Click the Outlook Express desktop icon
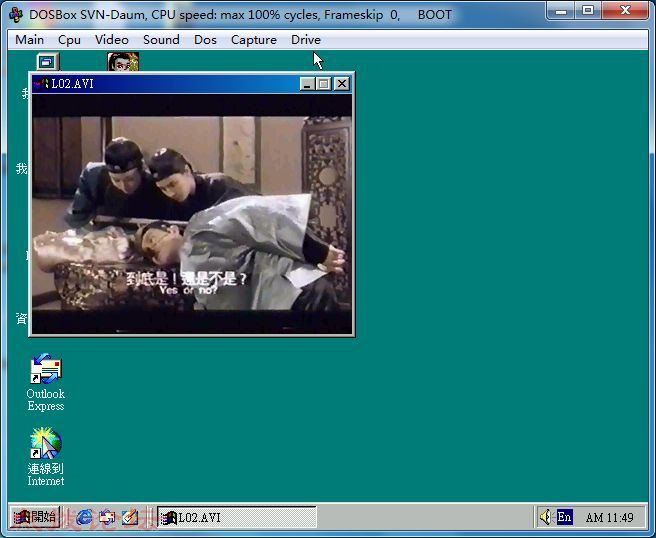This screenshot has width=656, height=538. pos(46,382)
